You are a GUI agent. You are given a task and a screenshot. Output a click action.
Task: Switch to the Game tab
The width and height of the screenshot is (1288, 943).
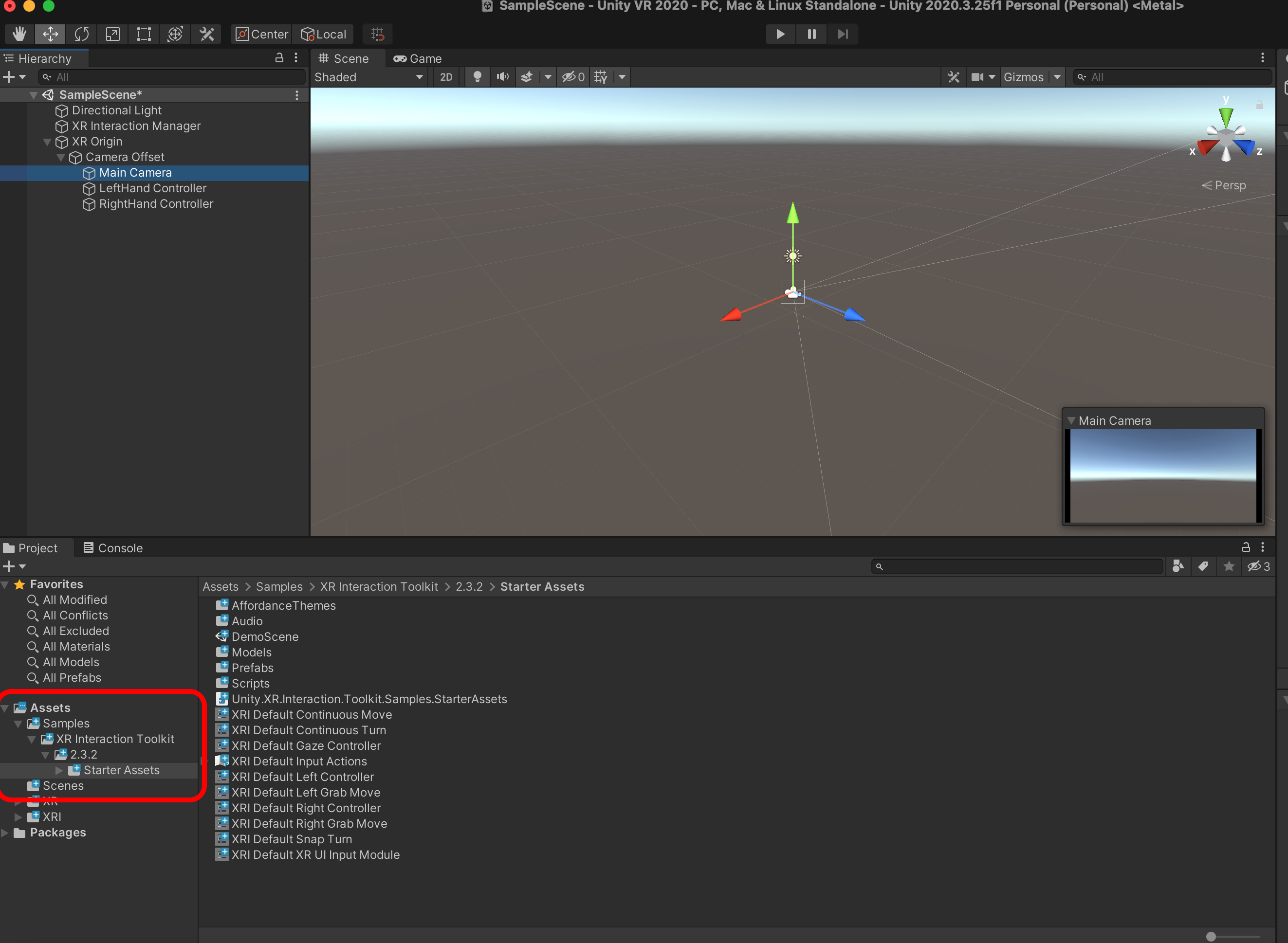click(417, 59)
